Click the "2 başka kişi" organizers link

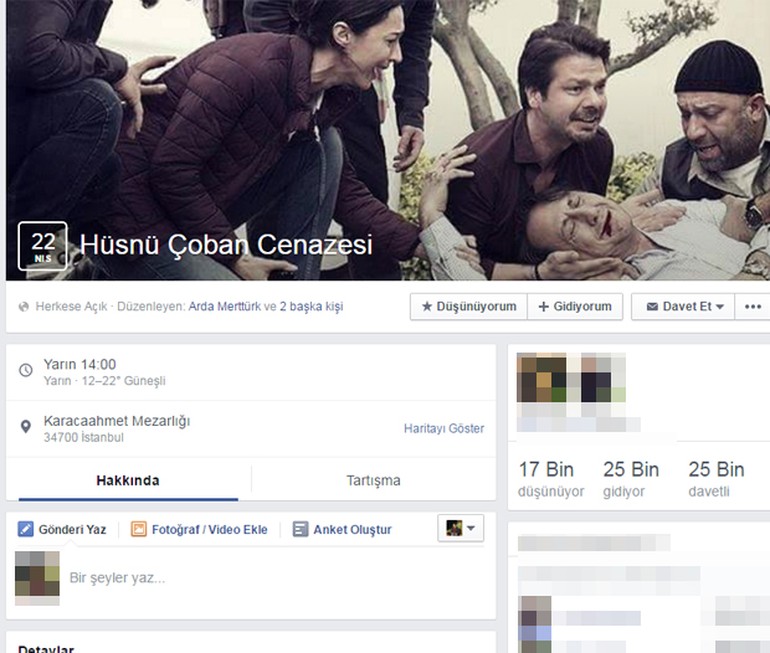coord(310,307)
